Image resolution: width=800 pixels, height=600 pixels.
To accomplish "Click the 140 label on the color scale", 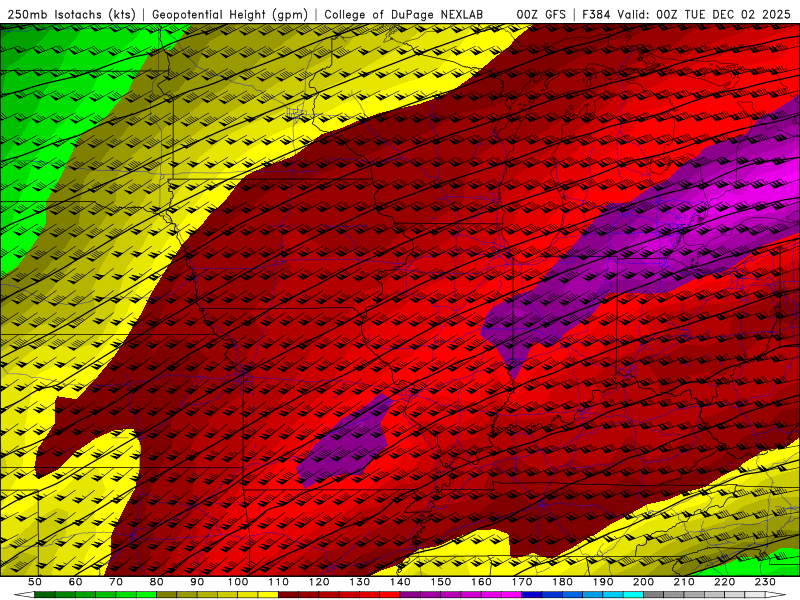I will click(x=400, y=582).
